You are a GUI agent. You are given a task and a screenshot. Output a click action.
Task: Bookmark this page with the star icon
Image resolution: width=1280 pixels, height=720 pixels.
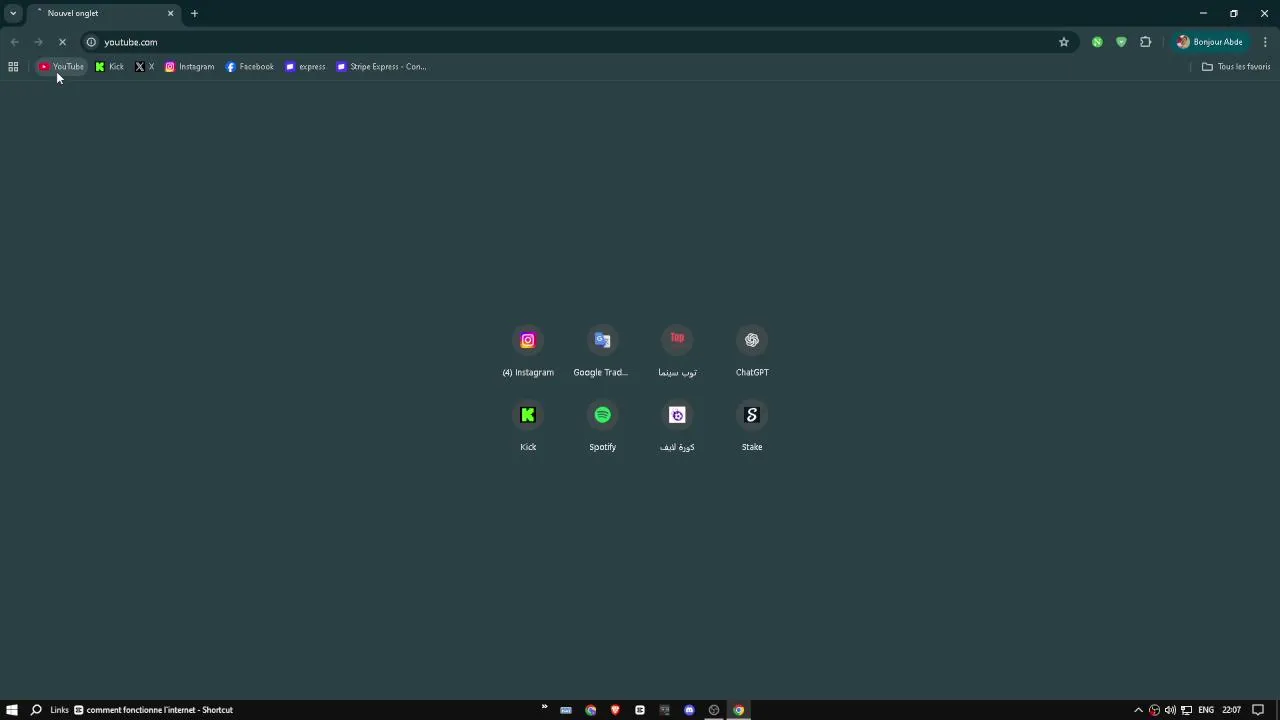coord(1064,42)
